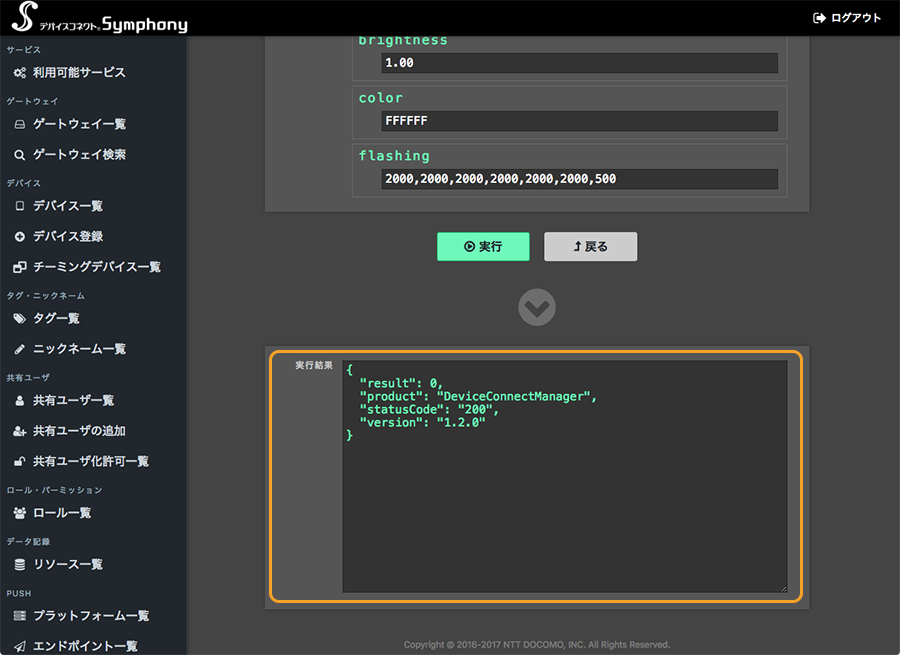Click the gateway drive icon beside ゲートウェイ一覧
900x655 pixels.
point(20,125)
